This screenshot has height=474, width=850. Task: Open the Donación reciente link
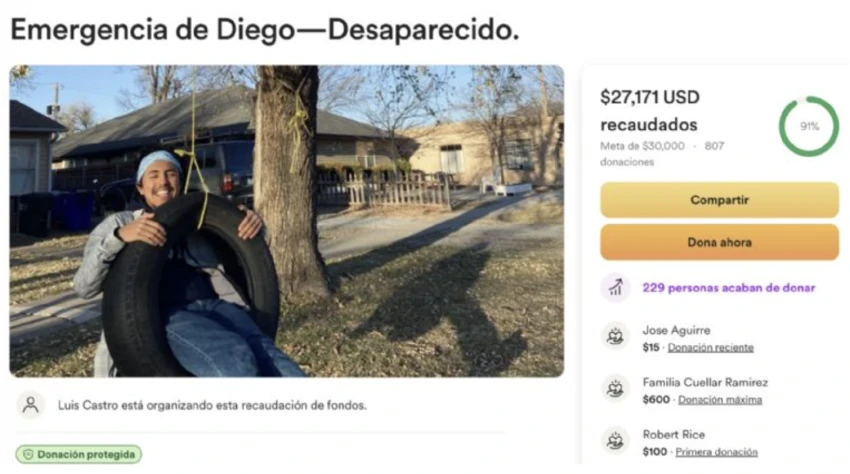click(710, 348)
